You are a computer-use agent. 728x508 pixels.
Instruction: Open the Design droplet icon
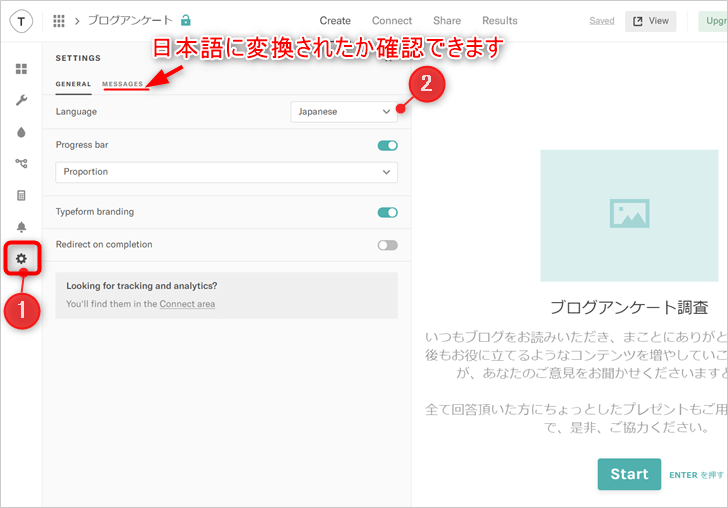(21, 132)
